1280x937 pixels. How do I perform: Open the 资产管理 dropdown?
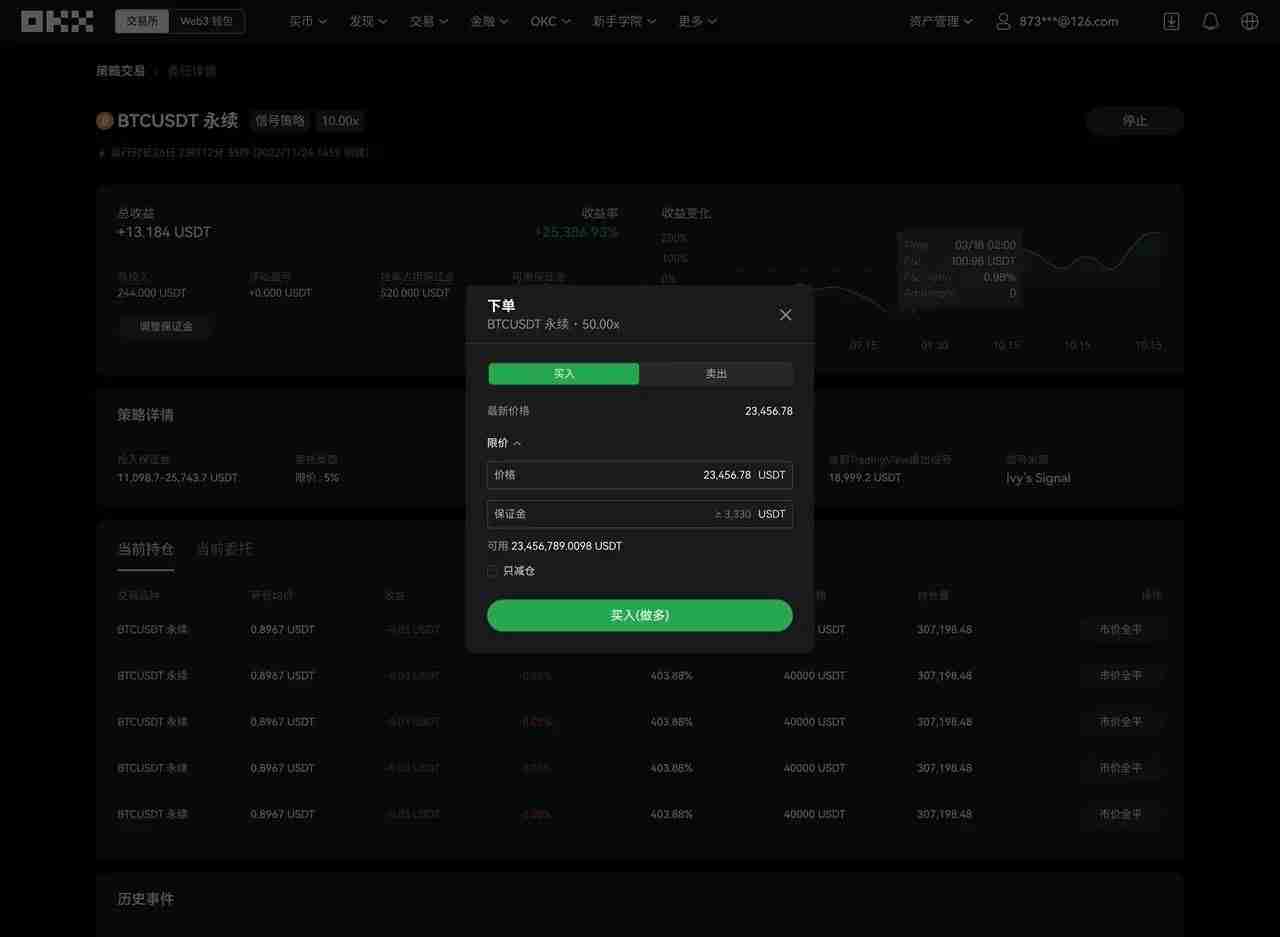(938, 20)
